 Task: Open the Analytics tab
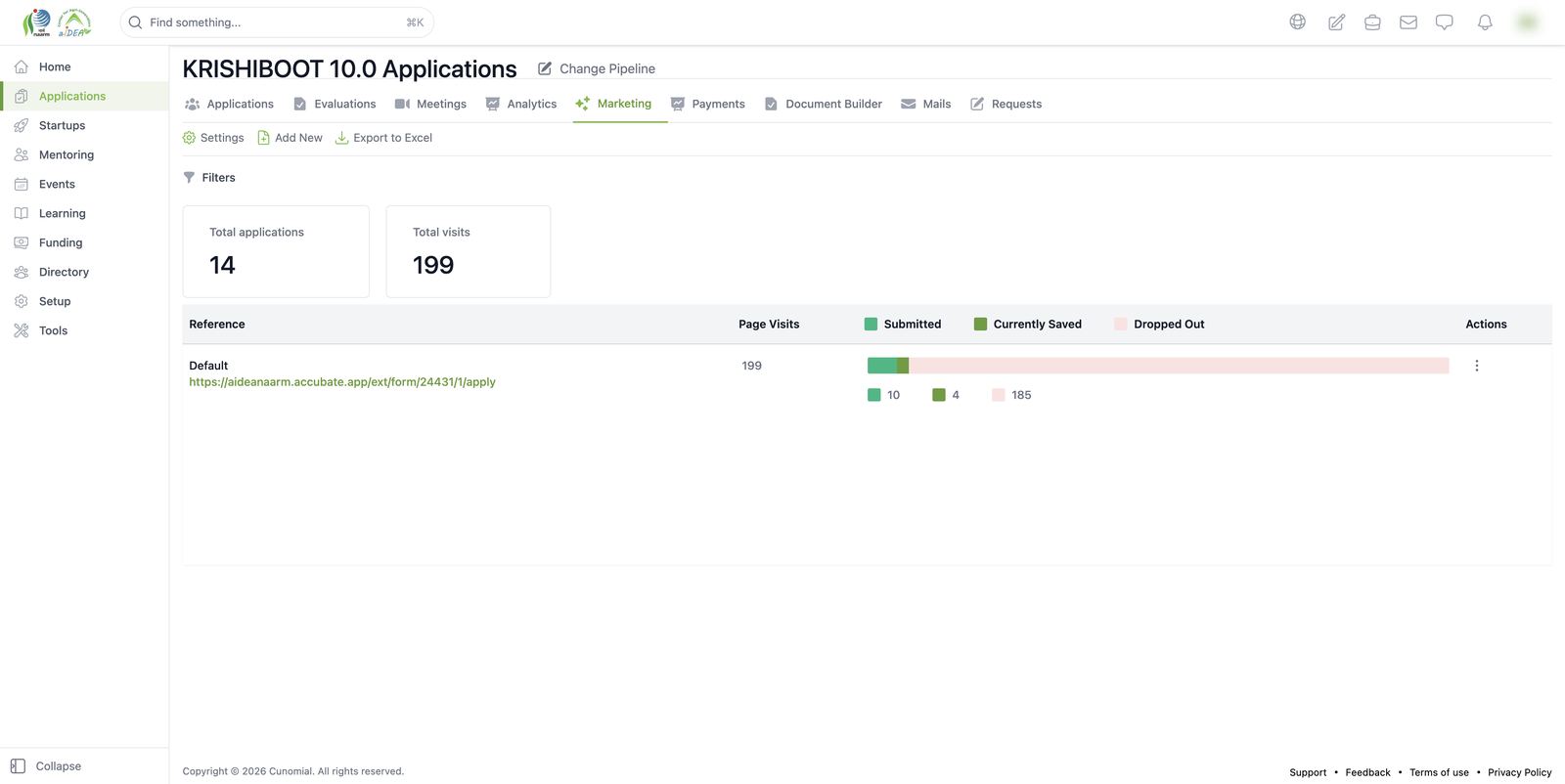521,104
